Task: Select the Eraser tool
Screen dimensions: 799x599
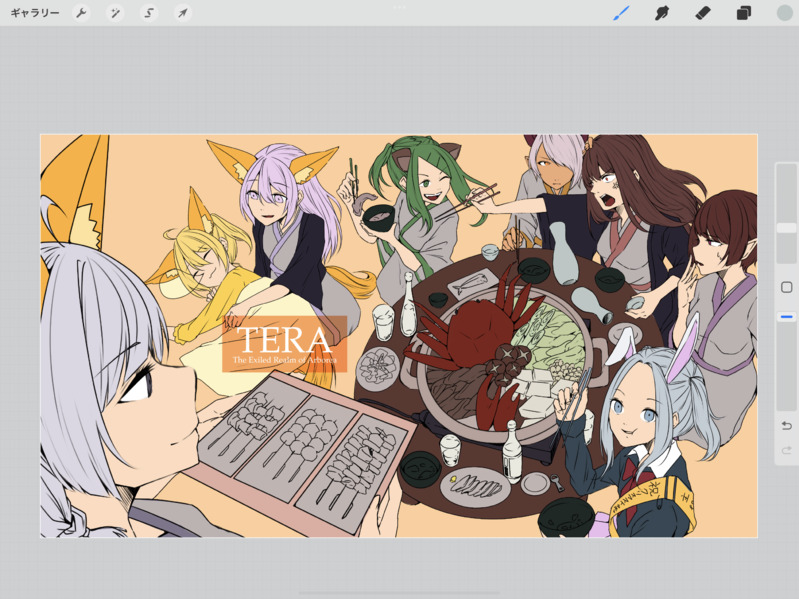Action: click(x=703, y=13)
